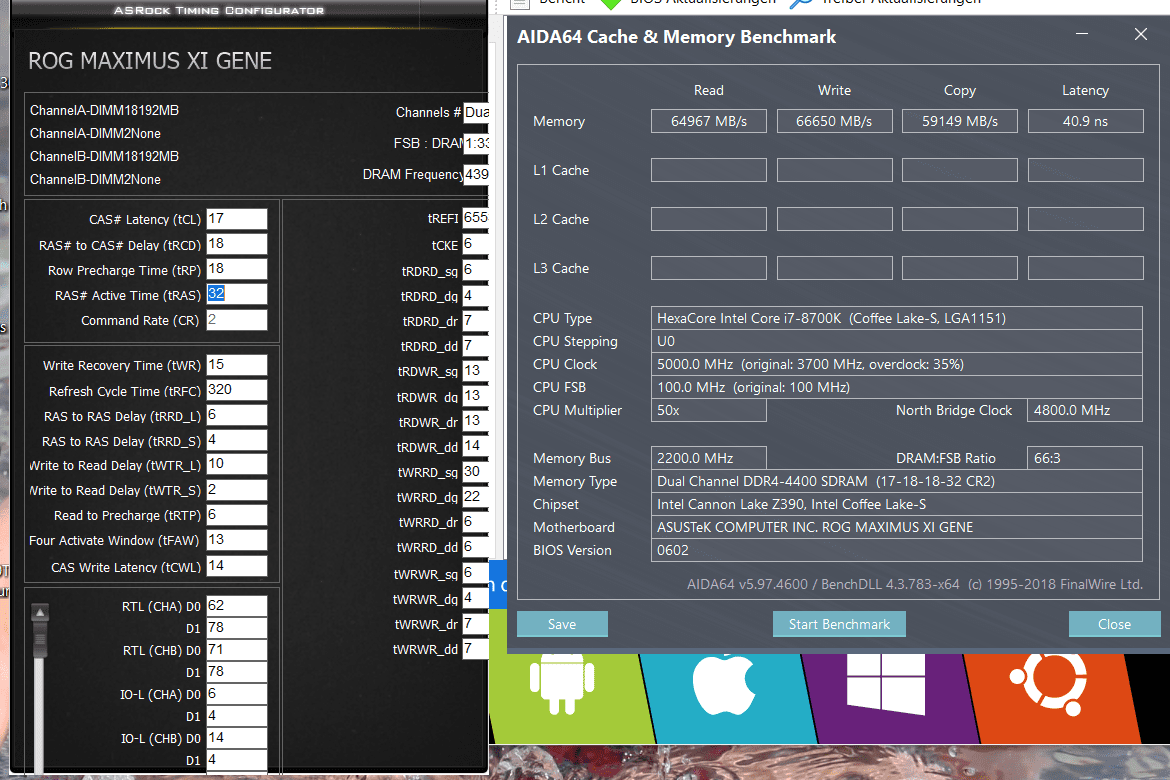
Task: Click the empty L3 Cache Latency box
Action: [x=1086, y=268]
